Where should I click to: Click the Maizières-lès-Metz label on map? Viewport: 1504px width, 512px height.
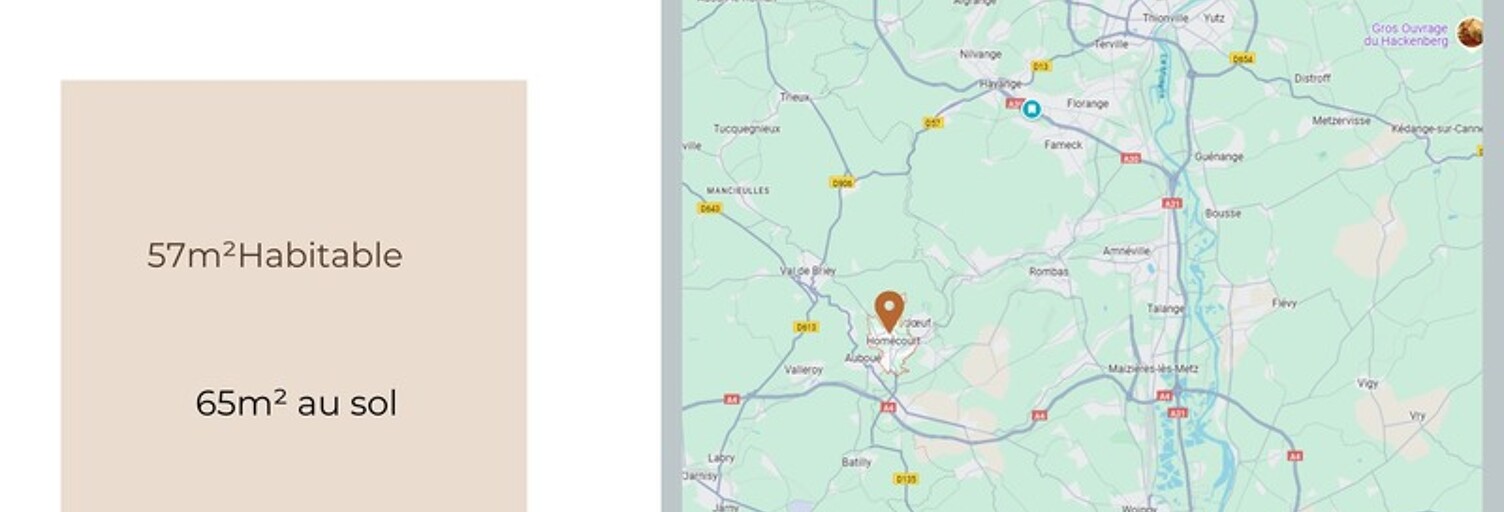1153,368
